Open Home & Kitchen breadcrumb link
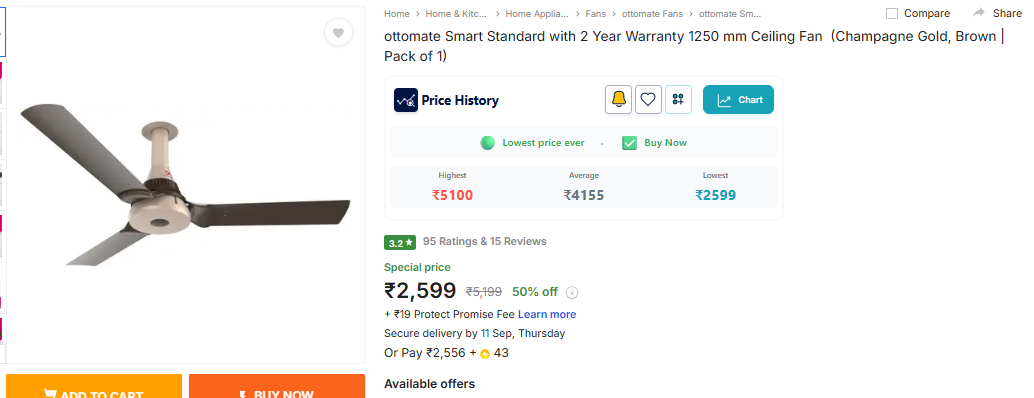The image size is (1034, 398). coord(456,13)
